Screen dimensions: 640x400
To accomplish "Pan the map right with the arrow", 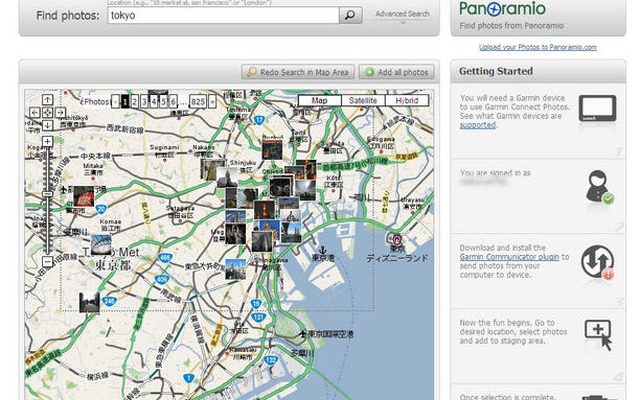I will pos(60,112).
